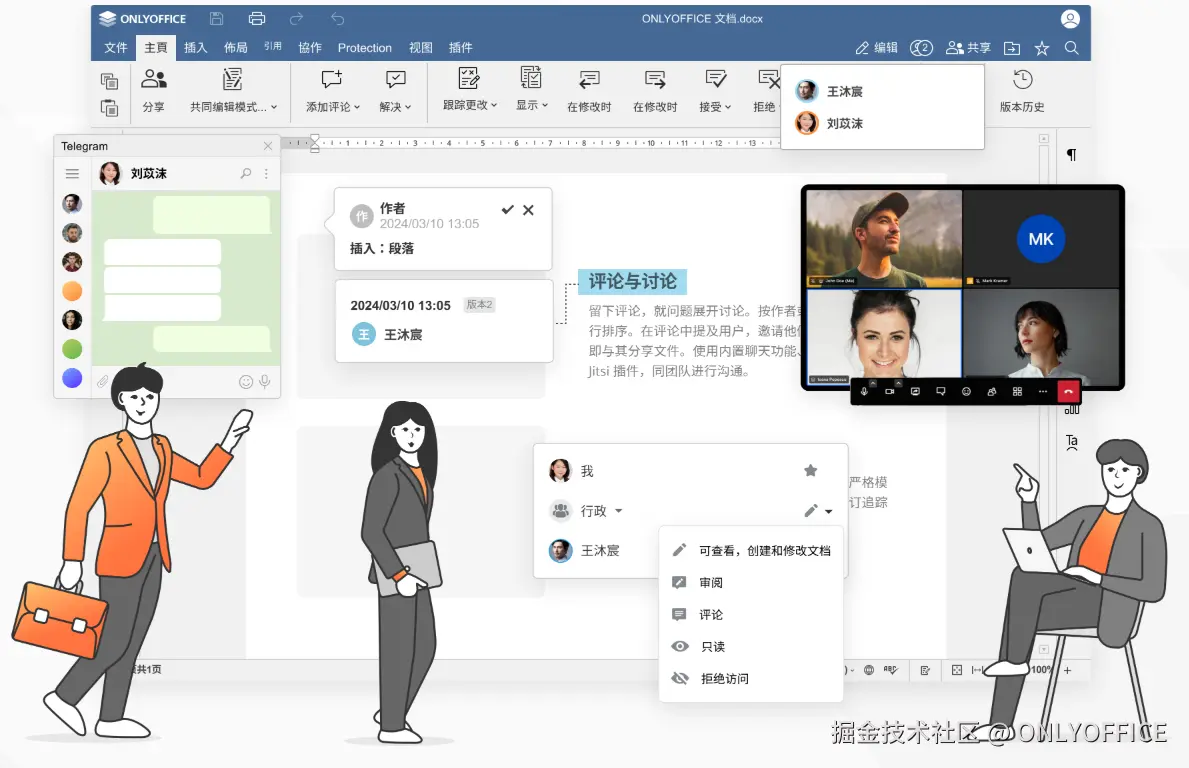1189x768 pixels.
Task: Expand 接受 dropdown
Action: [x=728, y=108]
